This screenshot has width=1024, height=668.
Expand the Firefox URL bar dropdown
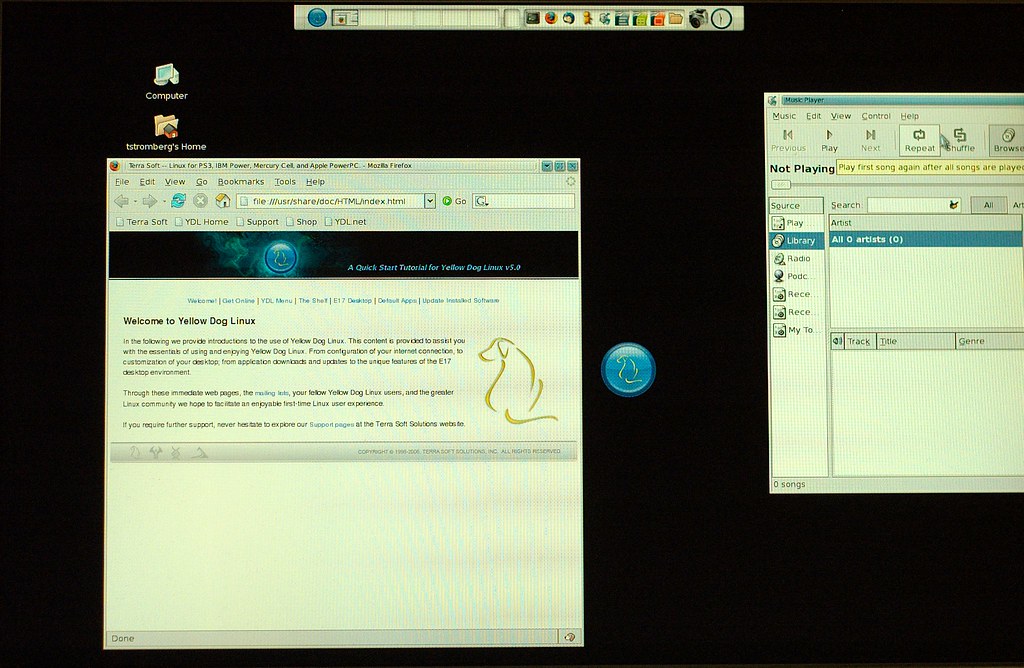click(429, 201)
